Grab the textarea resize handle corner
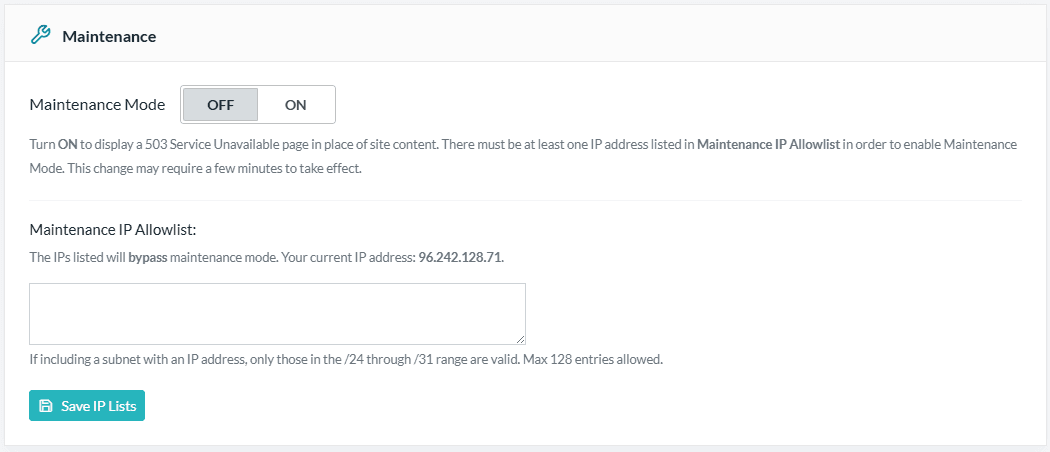Screen dimensions: 1050x452 (520, 340)
